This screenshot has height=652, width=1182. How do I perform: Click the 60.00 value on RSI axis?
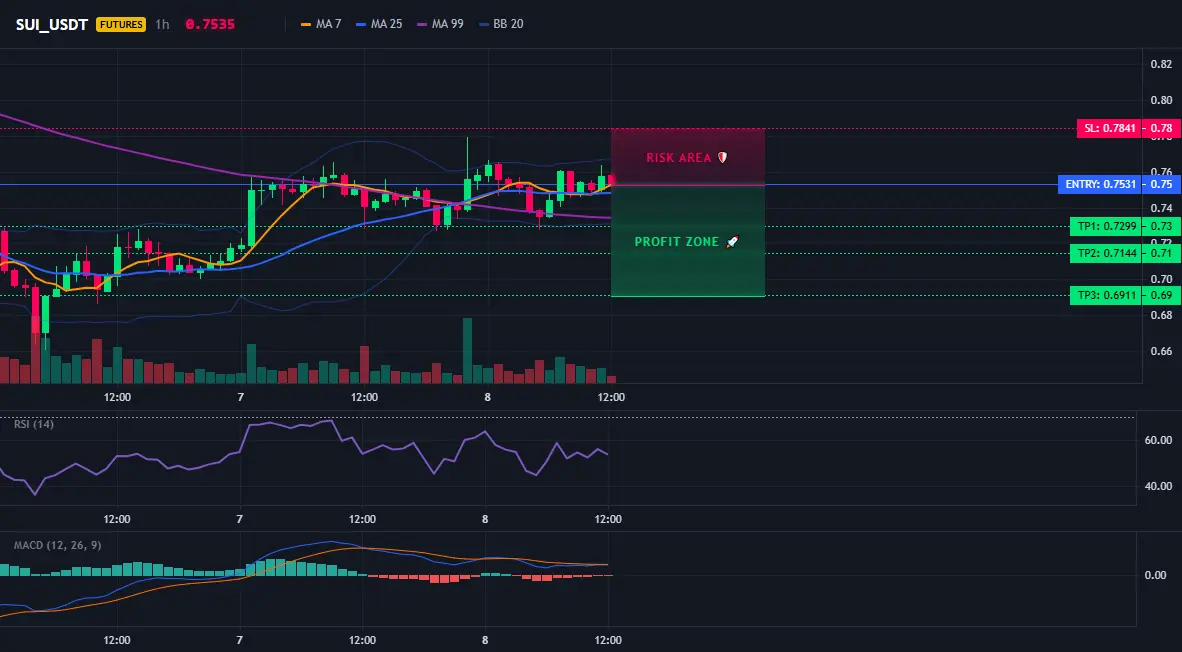point(1159,440)
